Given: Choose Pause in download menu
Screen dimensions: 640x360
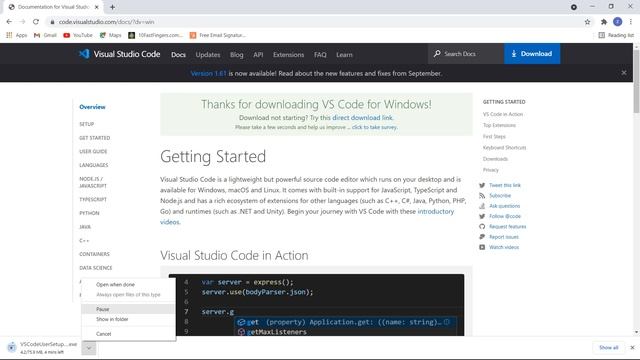Looking at the screenshot, I should (x=128, y=309).
